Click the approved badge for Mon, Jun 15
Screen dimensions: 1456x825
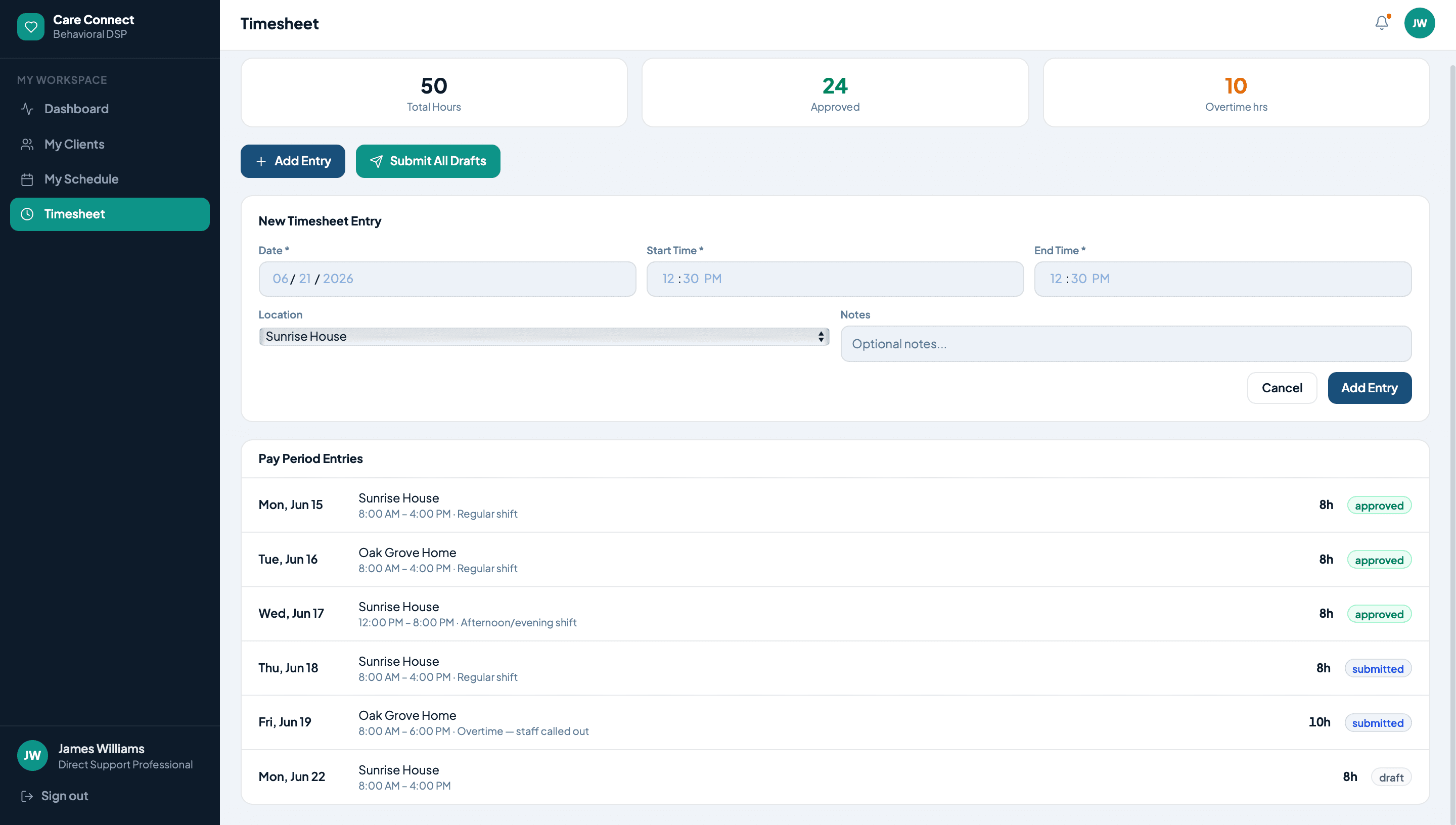pos(1379,506)
